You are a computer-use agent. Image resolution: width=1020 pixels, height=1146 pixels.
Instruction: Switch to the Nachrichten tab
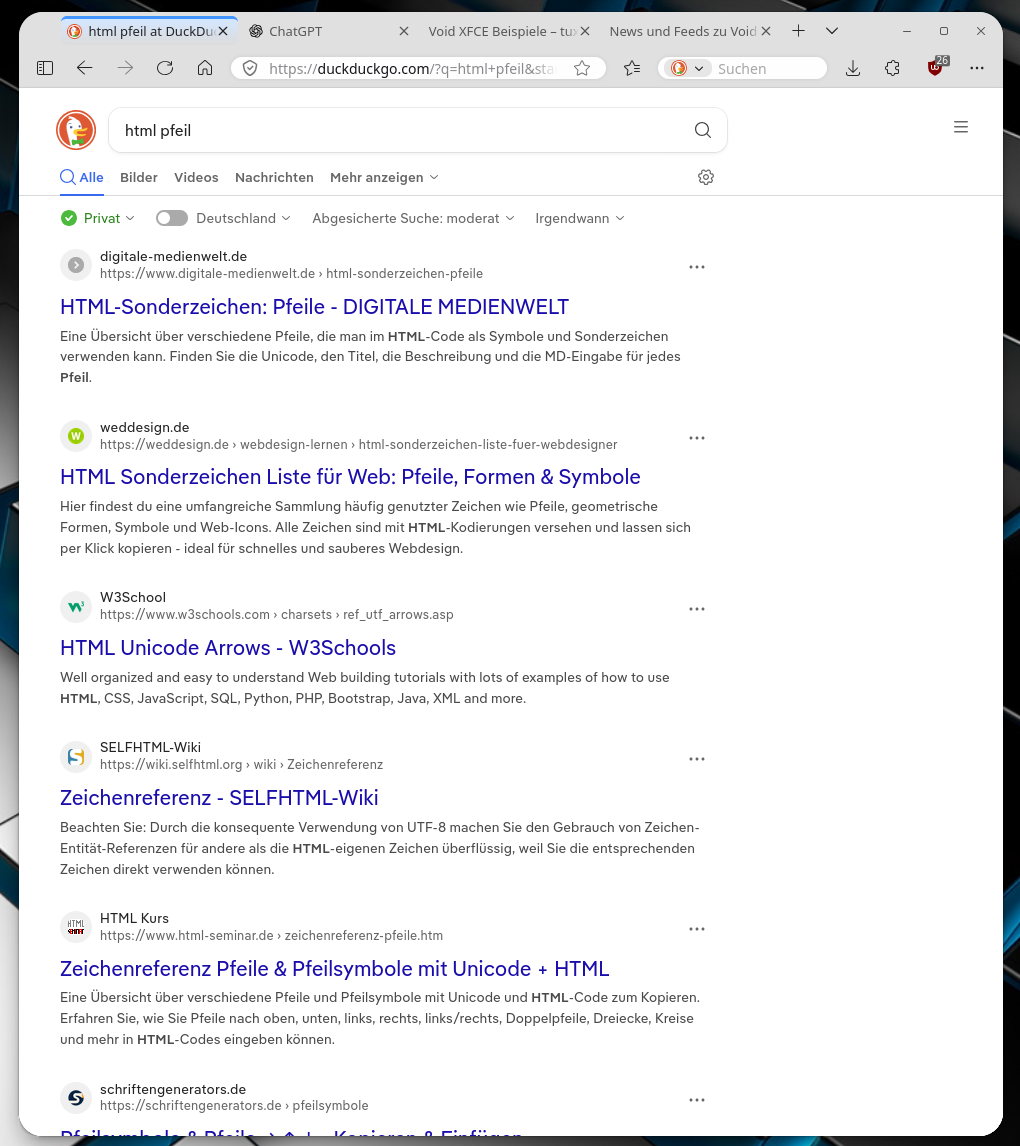coord(274,177)
